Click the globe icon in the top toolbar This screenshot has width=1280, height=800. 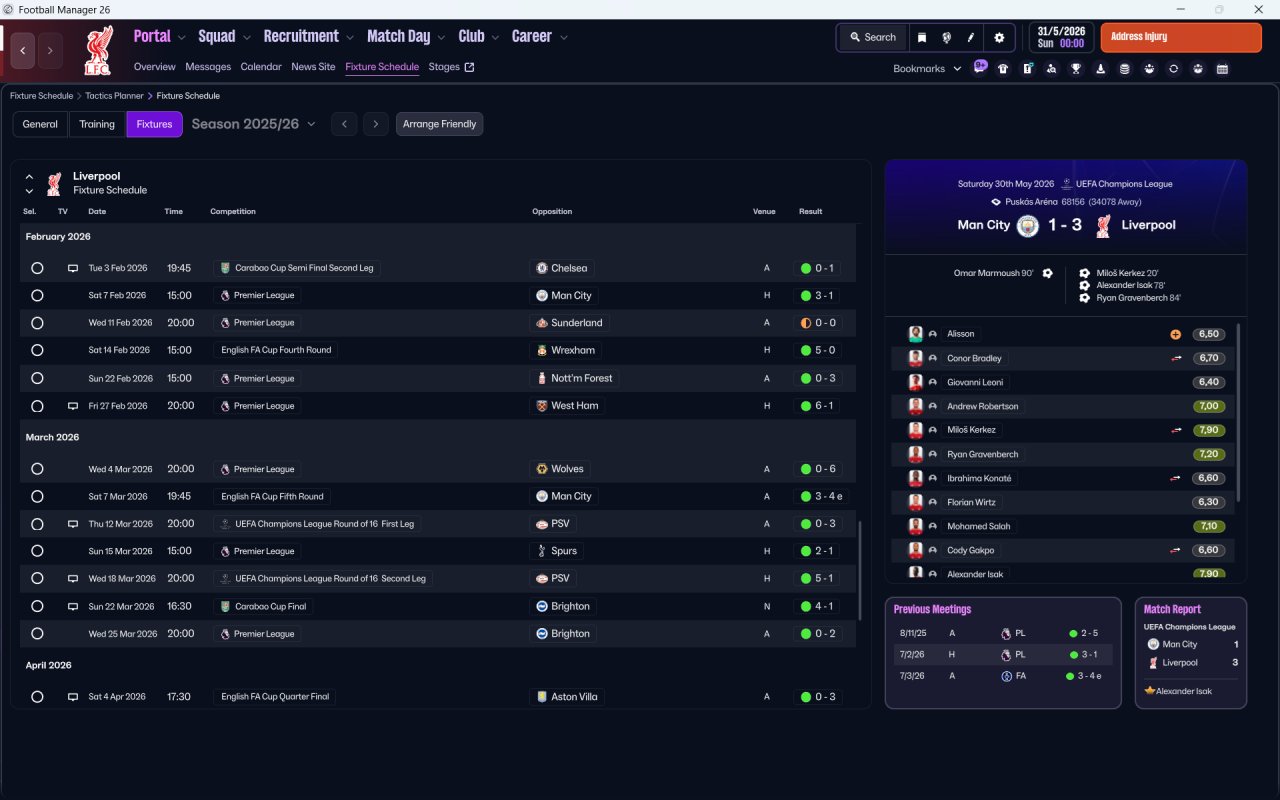pos(946,37)
